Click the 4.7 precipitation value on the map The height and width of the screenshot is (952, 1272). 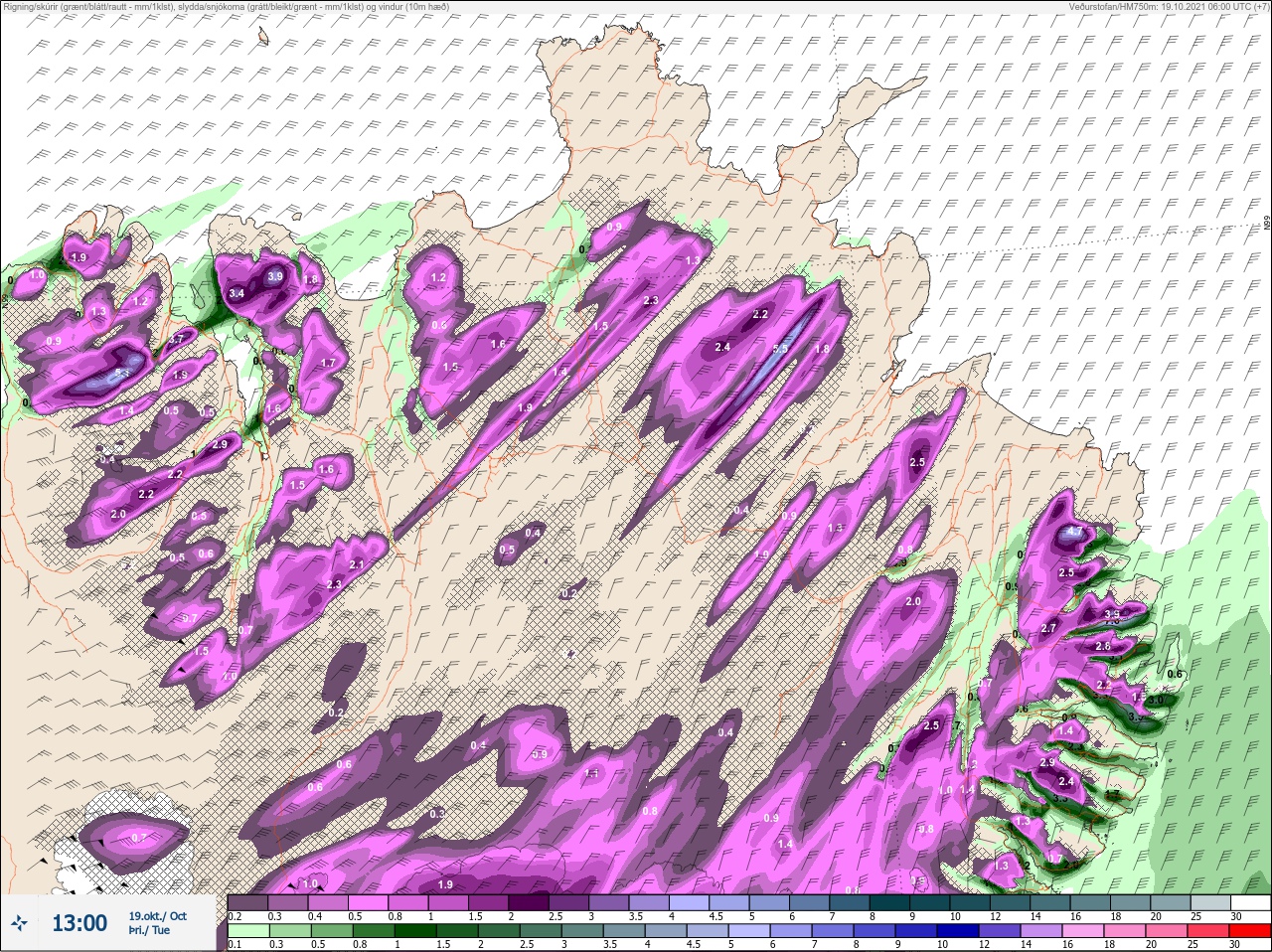click(1073, 532)
